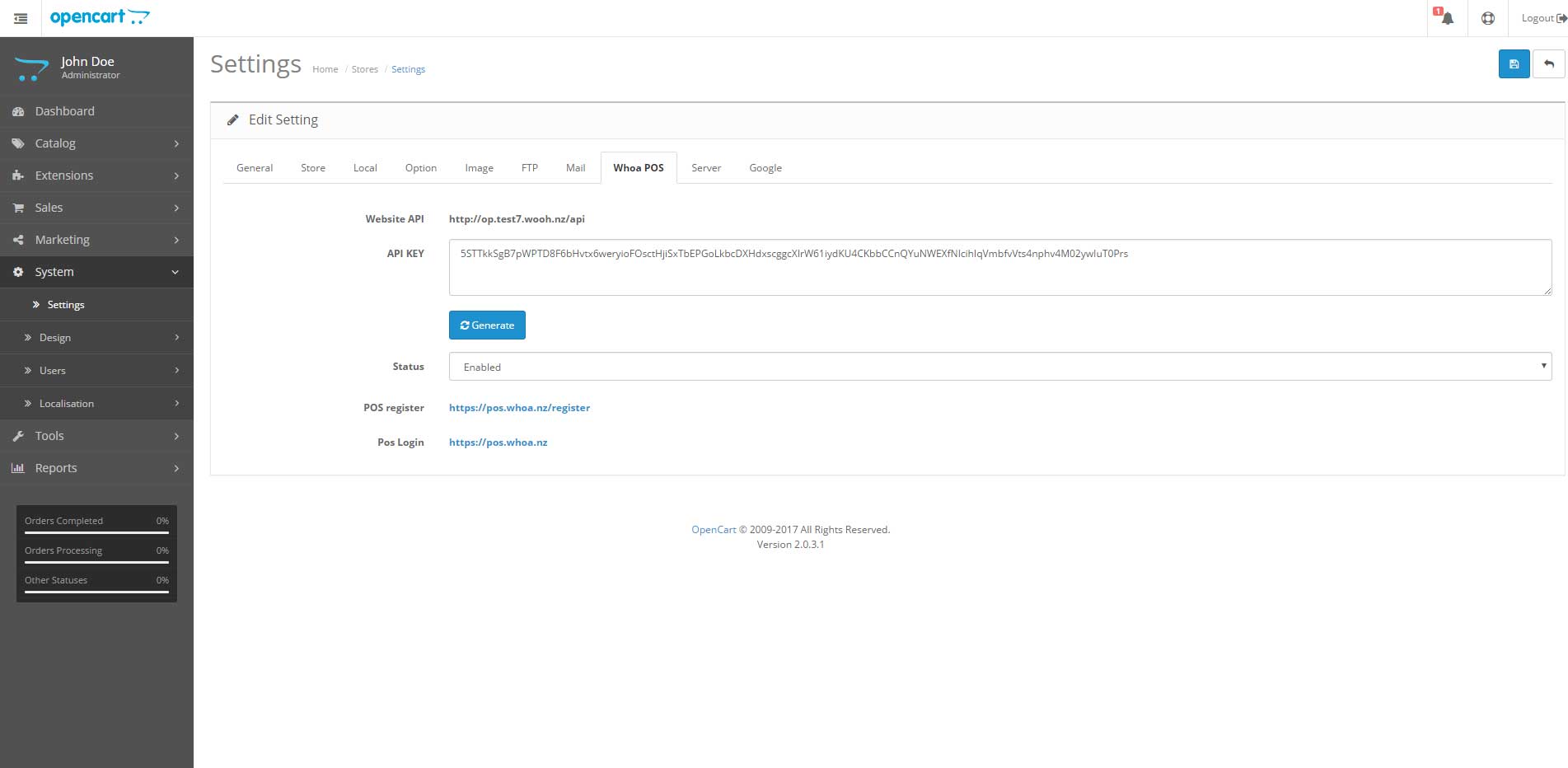
Task: Expand the Localisation submenu chevron
Action: (176, 403)
